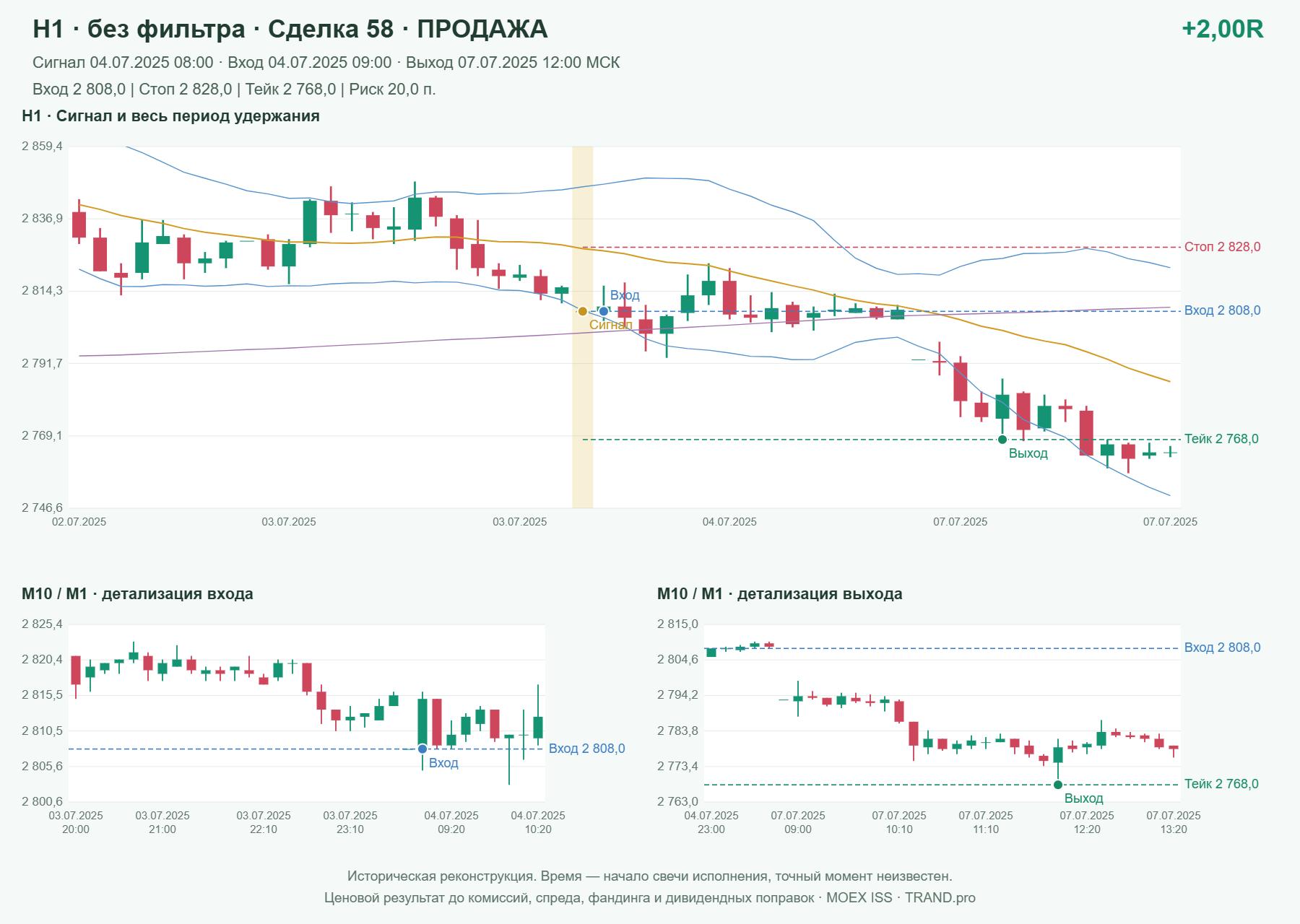The image size is (1300, 924).
Task: Click the 'Вход 2 808,0' label in the exit detail chart
Action: point(1223,648)
